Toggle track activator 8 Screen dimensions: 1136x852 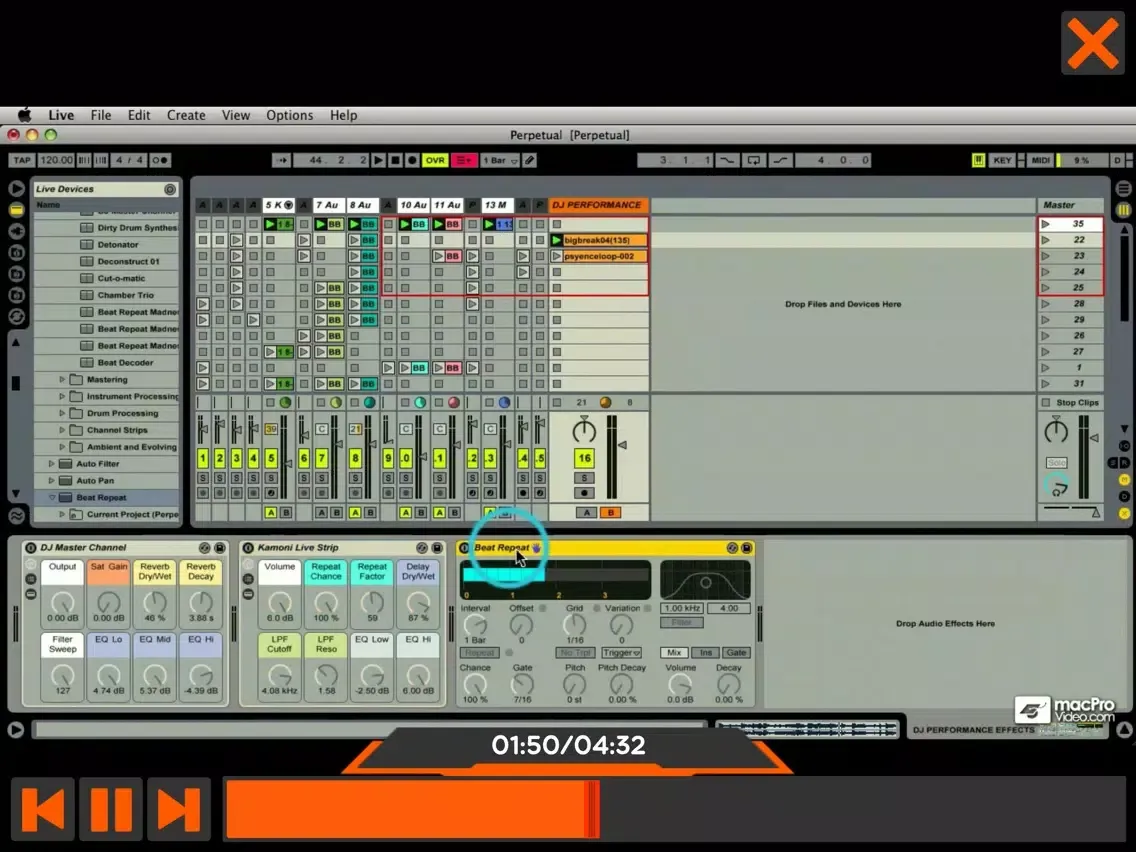coord(355,458)
